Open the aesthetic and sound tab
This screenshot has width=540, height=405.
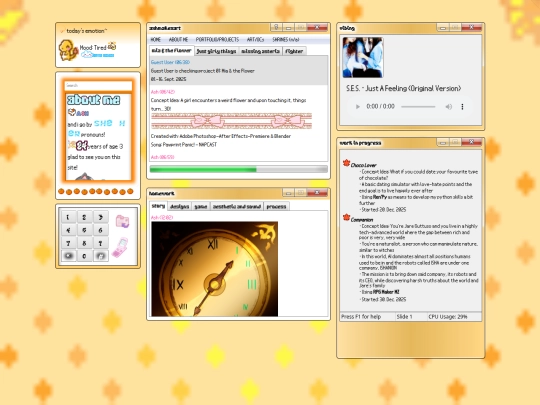point(237,207)
